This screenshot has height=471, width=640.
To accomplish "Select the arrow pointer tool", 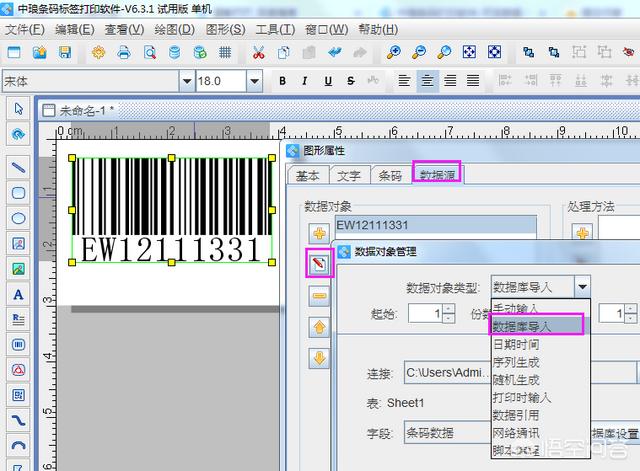I will tap(18, 109).
